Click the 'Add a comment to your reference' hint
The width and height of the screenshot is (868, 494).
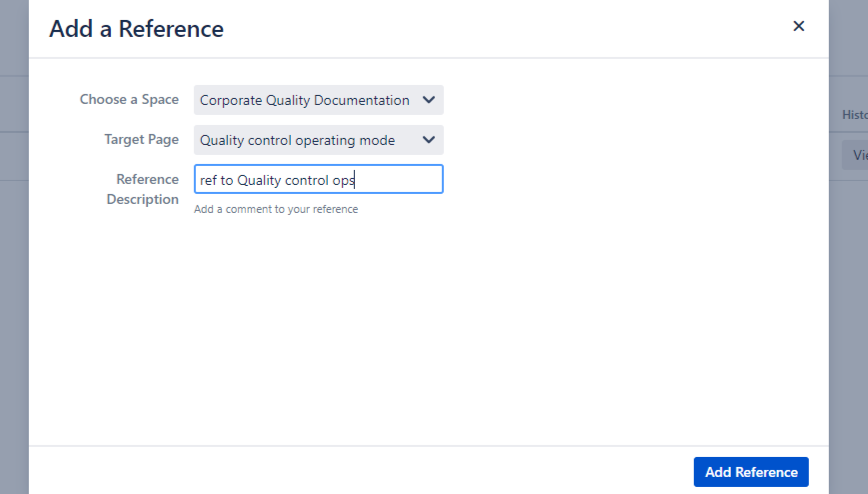[x=276, y=210]
